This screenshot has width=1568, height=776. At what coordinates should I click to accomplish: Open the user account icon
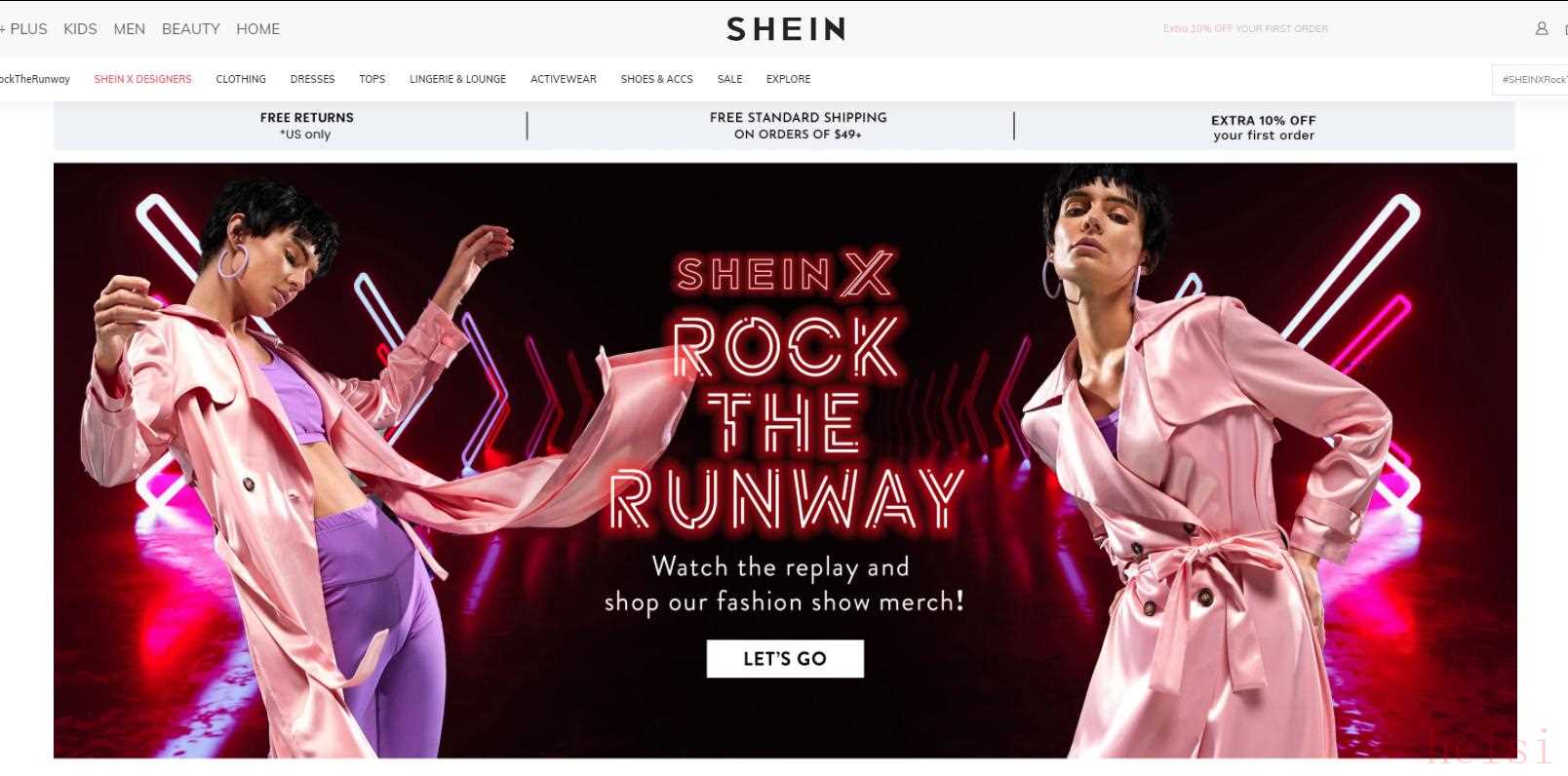point(1542,28)
